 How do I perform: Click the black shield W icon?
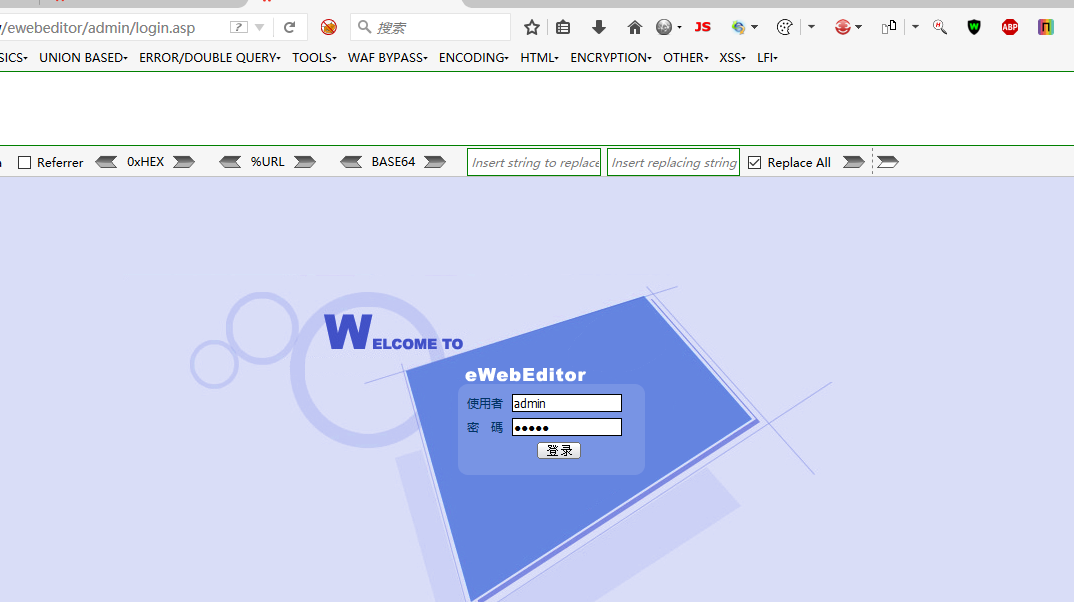point(974,27)
